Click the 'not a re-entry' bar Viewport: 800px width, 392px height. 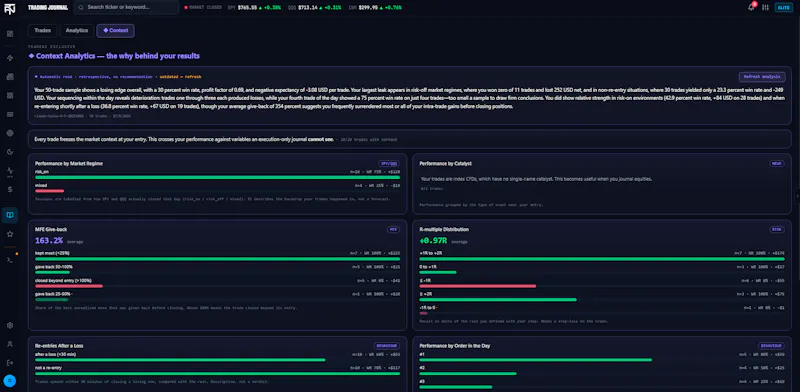(x=217, y=374)
